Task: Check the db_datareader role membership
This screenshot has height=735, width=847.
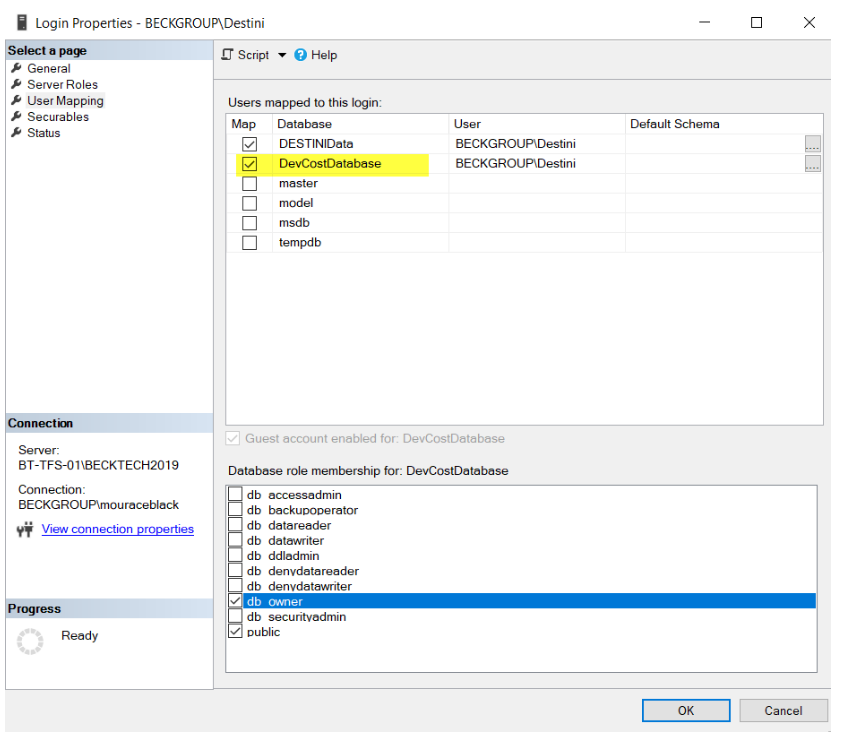Action: pos(235,525)
